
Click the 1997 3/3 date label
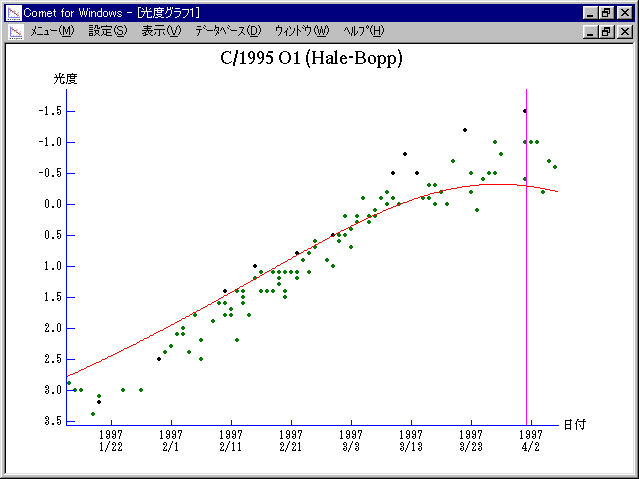351,441
